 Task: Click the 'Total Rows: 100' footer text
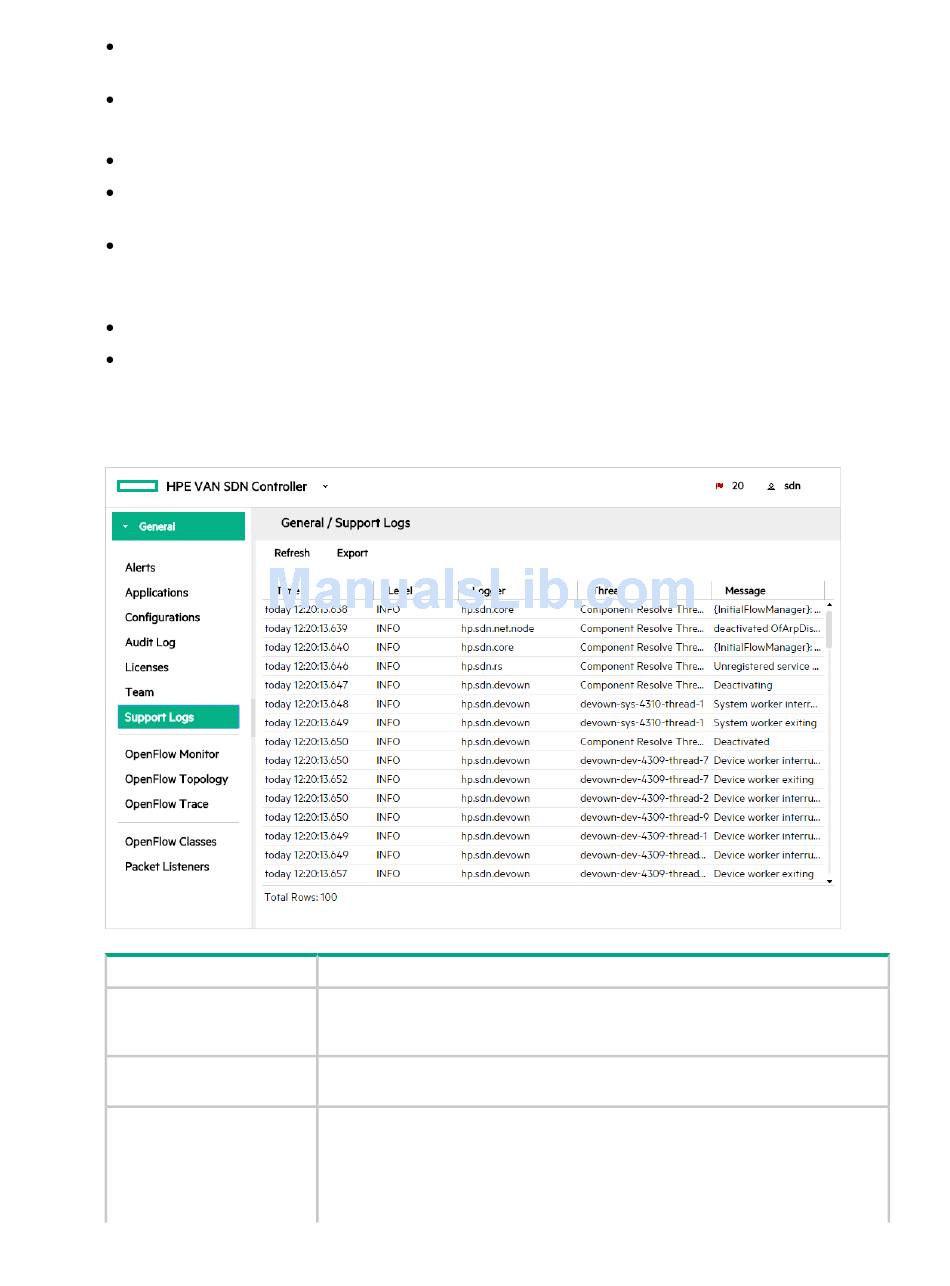pyautogui.click(x=301, y=898)
